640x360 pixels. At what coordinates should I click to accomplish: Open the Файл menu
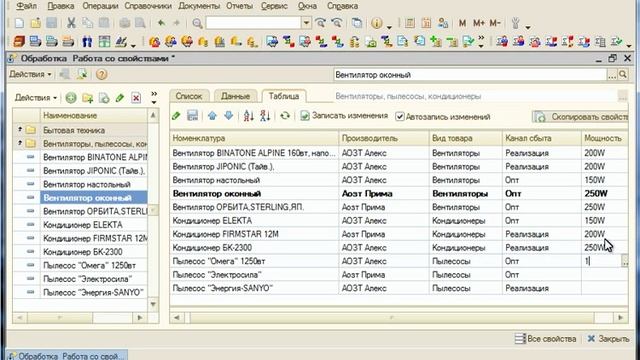click(x=27, y=6)
